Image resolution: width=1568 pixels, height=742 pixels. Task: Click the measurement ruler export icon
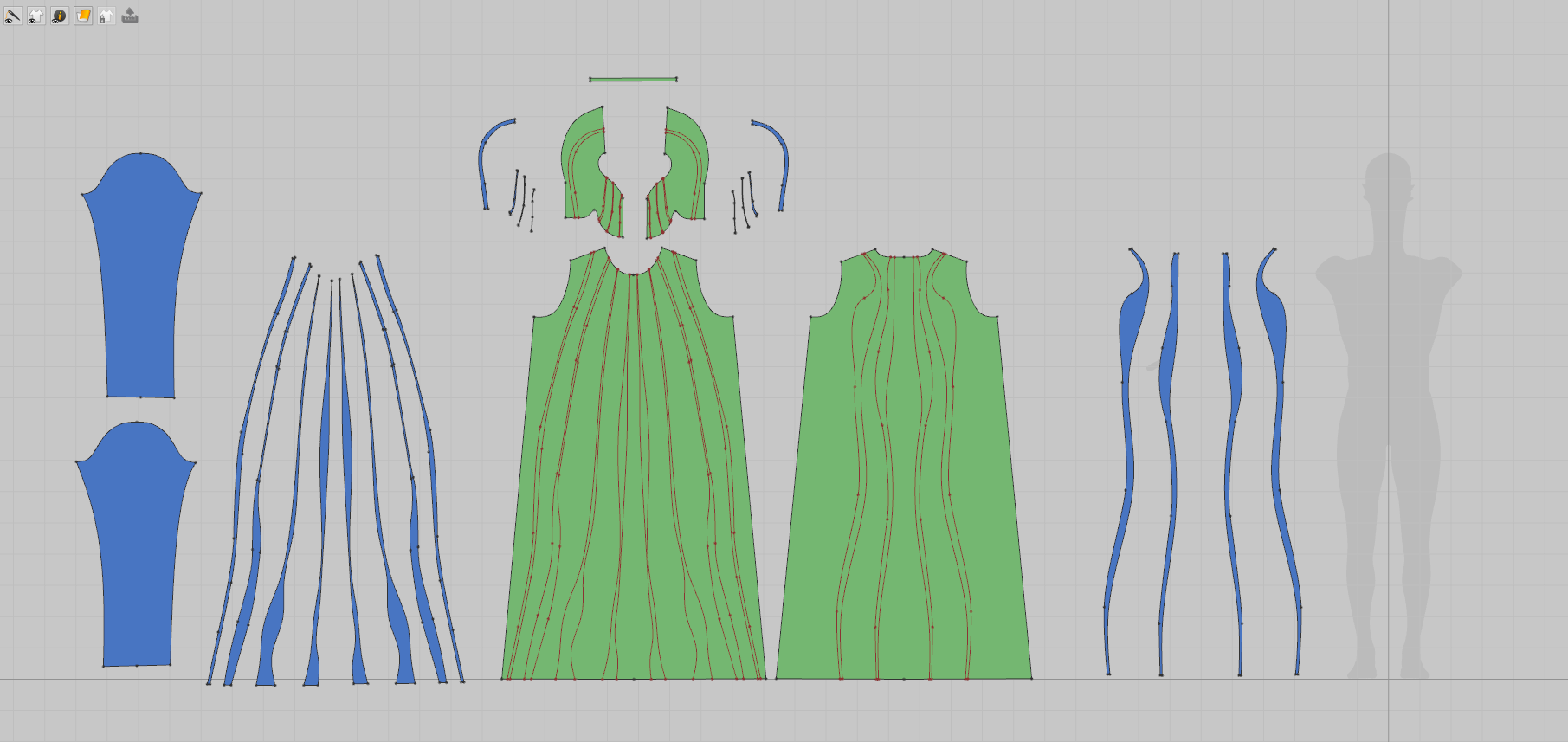130,16
